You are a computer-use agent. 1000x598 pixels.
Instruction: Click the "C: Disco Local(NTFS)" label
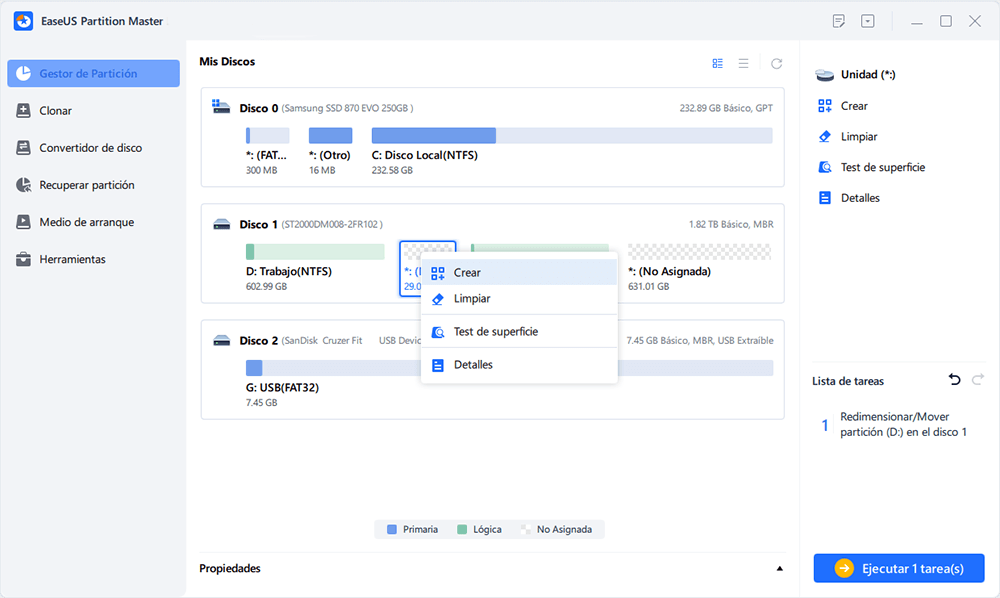pyautogui.click(x=425, y=155)
